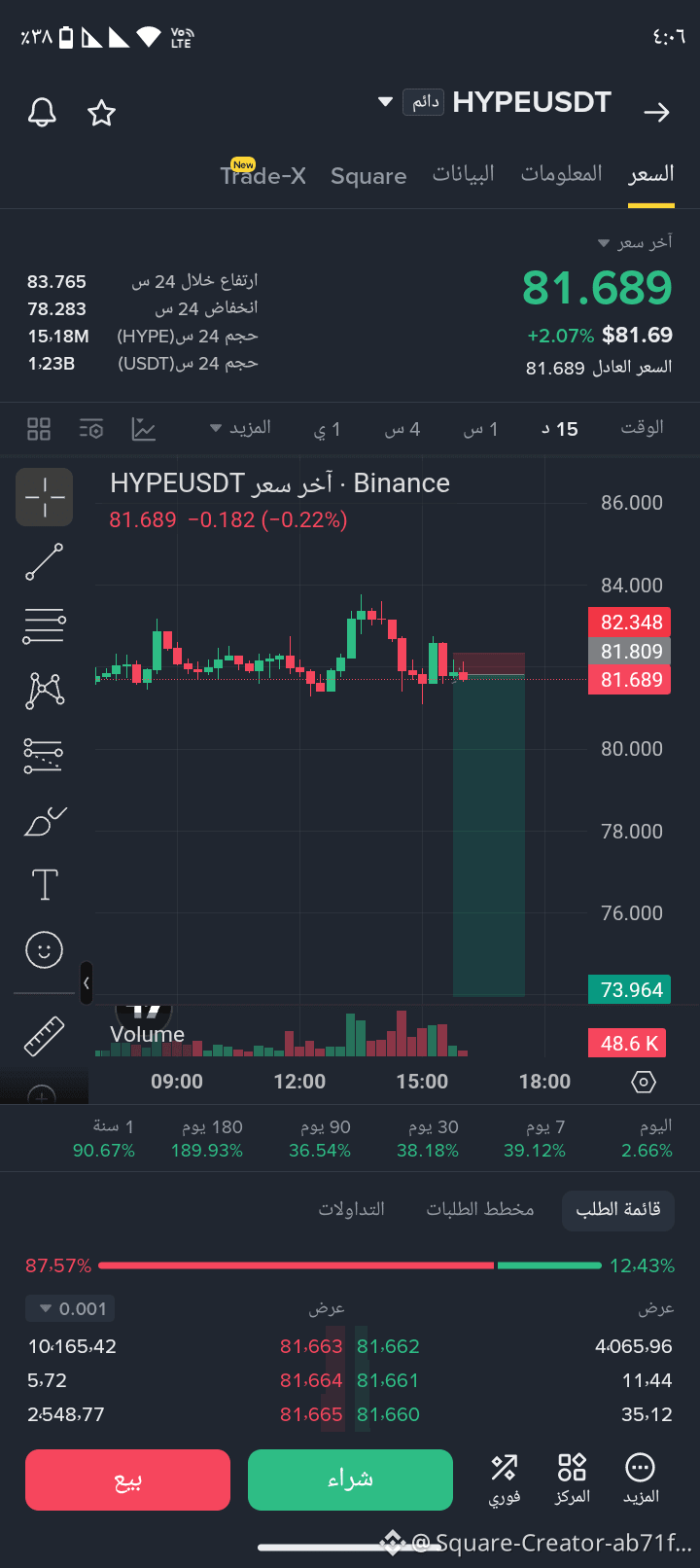
Task: Tap the battery status icon
Action: (66, 37)
